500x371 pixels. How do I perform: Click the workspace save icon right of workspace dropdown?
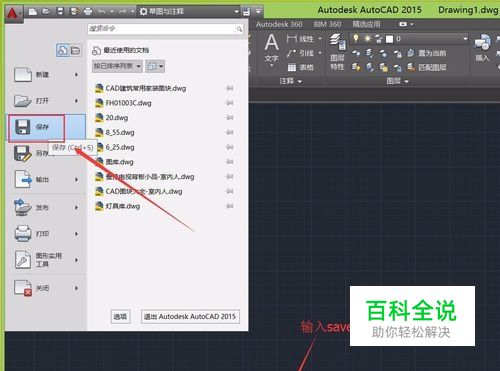(246, 12)
